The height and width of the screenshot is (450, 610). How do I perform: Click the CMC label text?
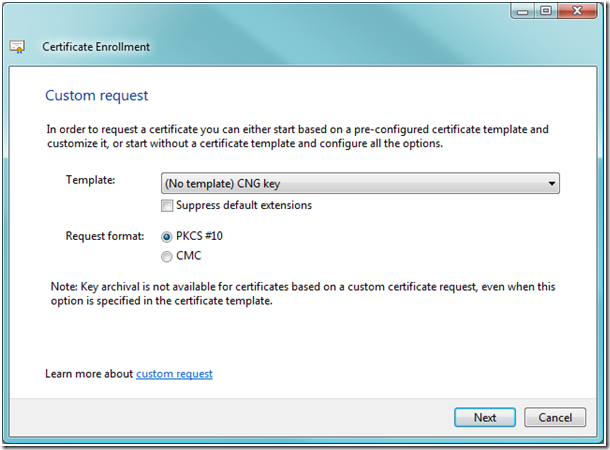[x=189, y=256]
